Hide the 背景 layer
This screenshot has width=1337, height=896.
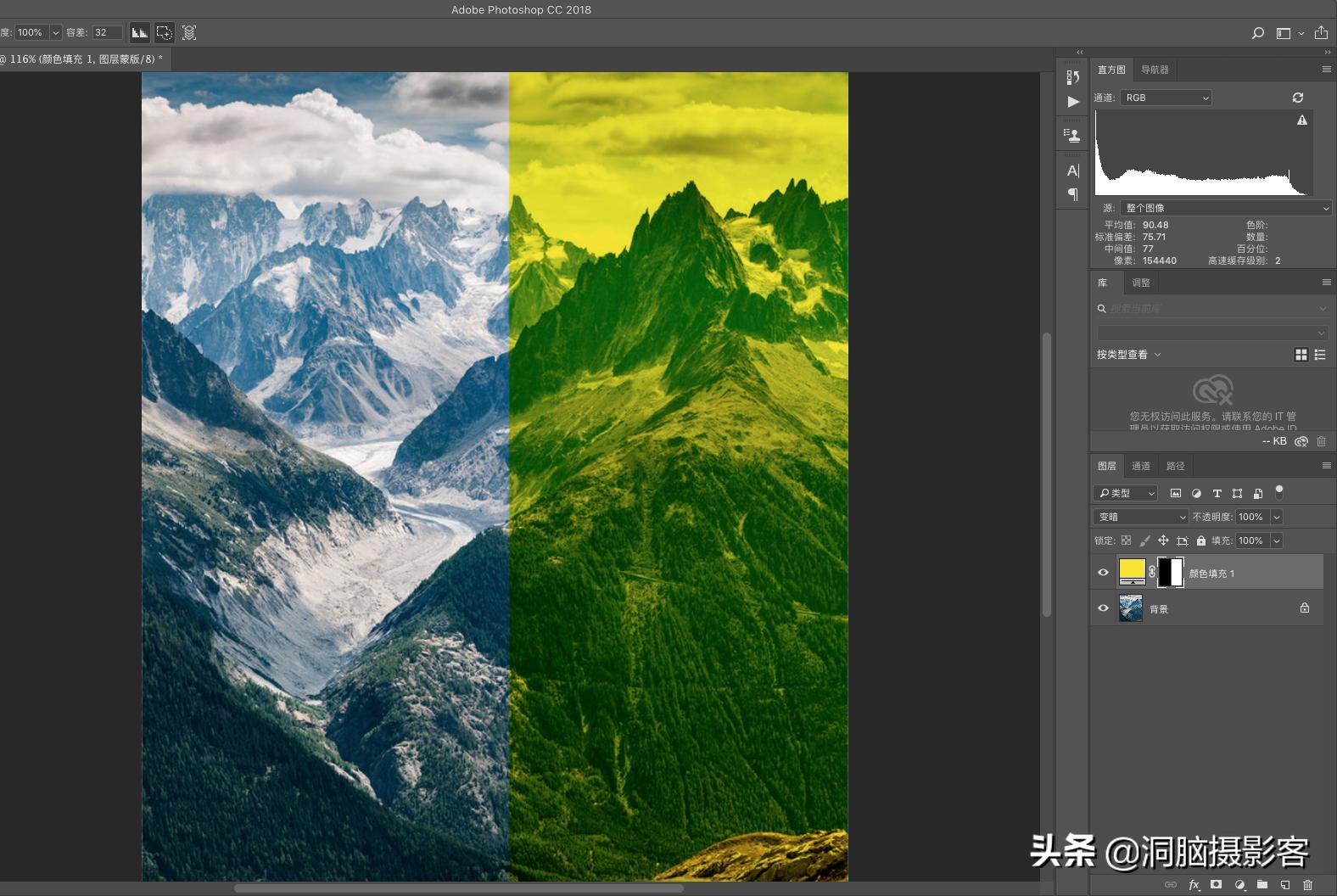(1103, 608)
